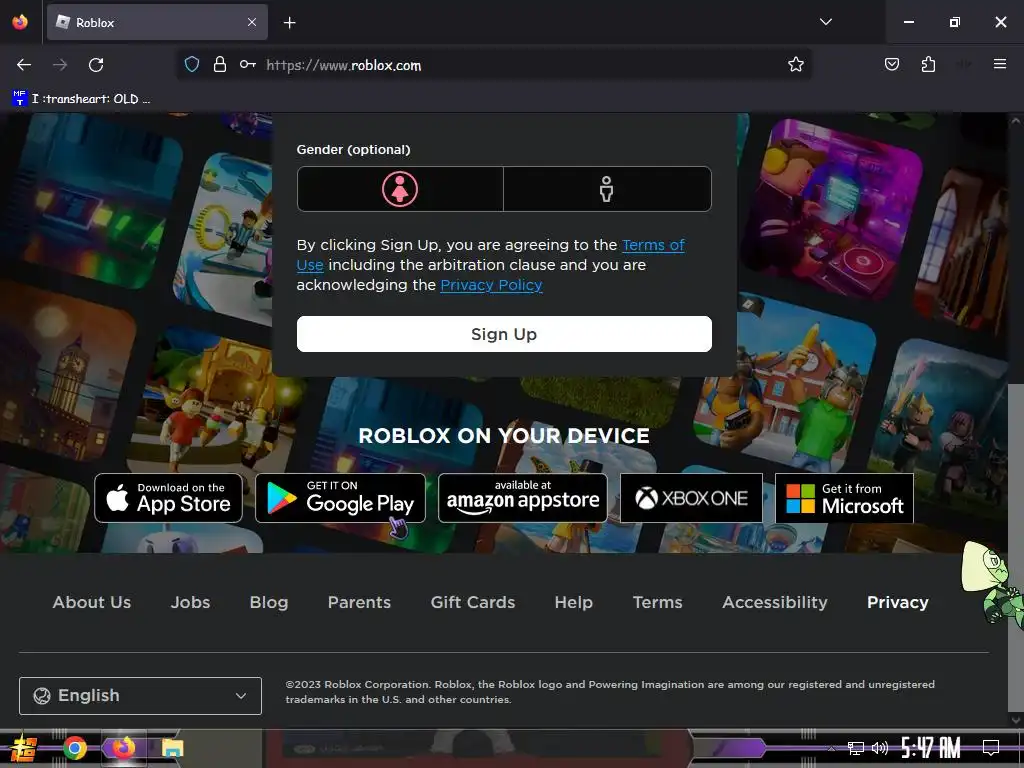Image resolution: width=1024 pixels, height=768 pixels.
Task: Show hidden tray icons chevron
Action: pos(831,748)
